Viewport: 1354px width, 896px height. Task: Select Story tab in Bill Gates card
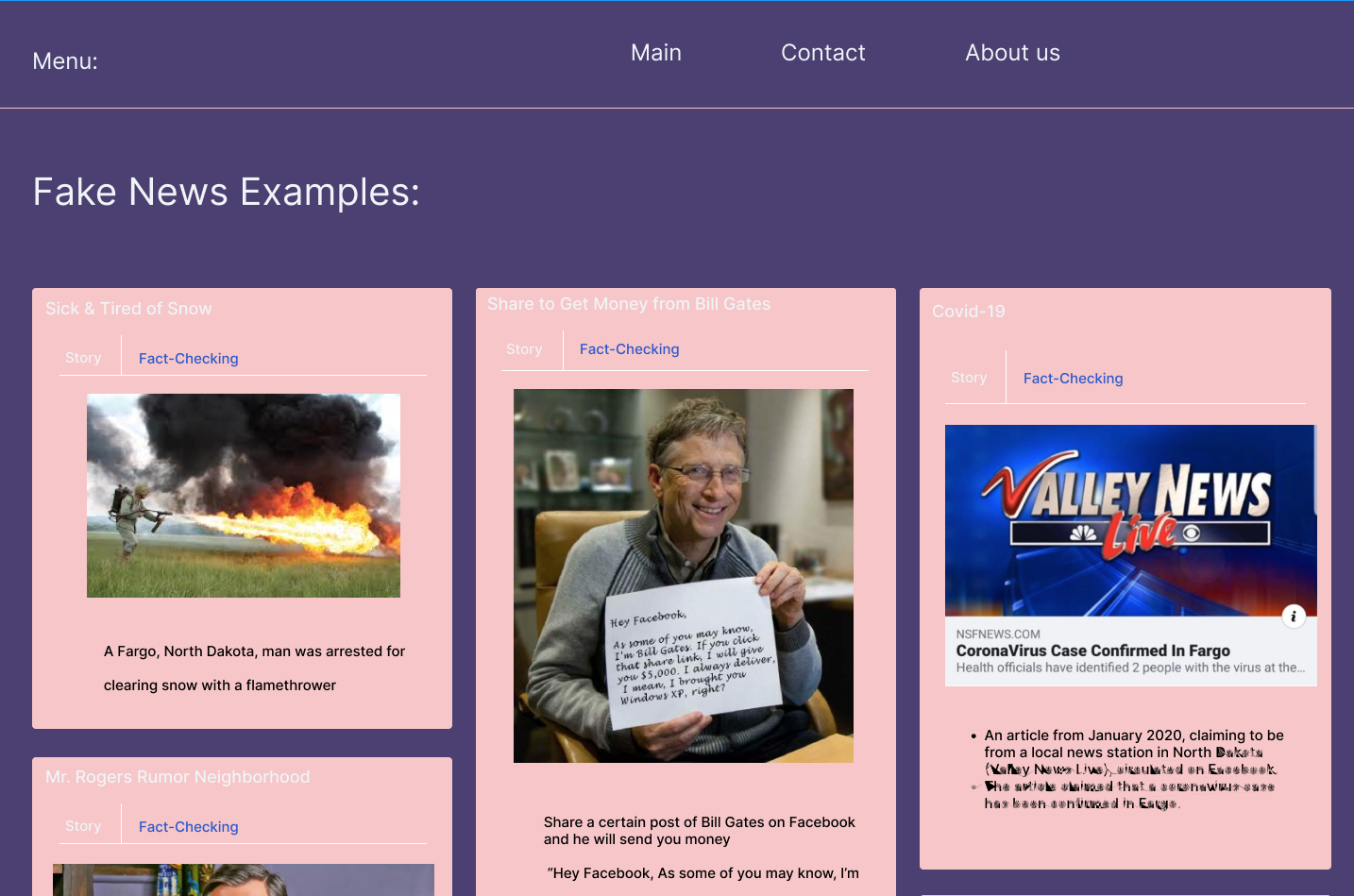pyautogui.click(x=524, y=349)
